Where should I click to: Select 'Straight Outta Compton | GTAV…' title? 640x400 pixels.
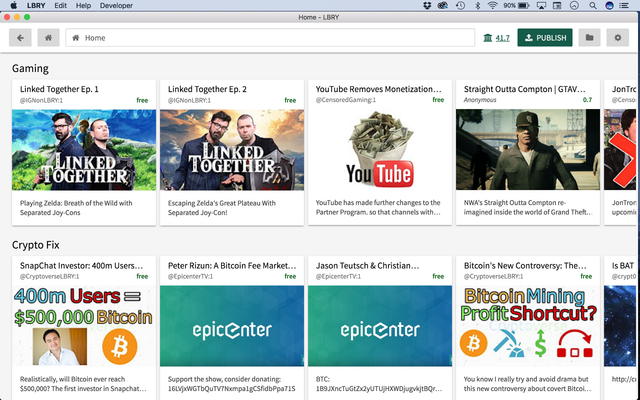(x=524, y=89)
